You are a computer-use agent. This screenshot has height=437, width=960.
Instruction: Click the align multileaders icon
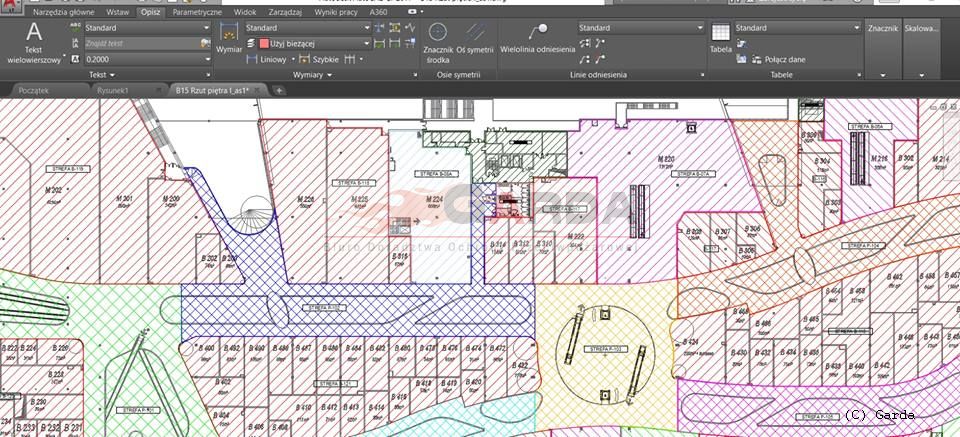click(x=584, y=43)
